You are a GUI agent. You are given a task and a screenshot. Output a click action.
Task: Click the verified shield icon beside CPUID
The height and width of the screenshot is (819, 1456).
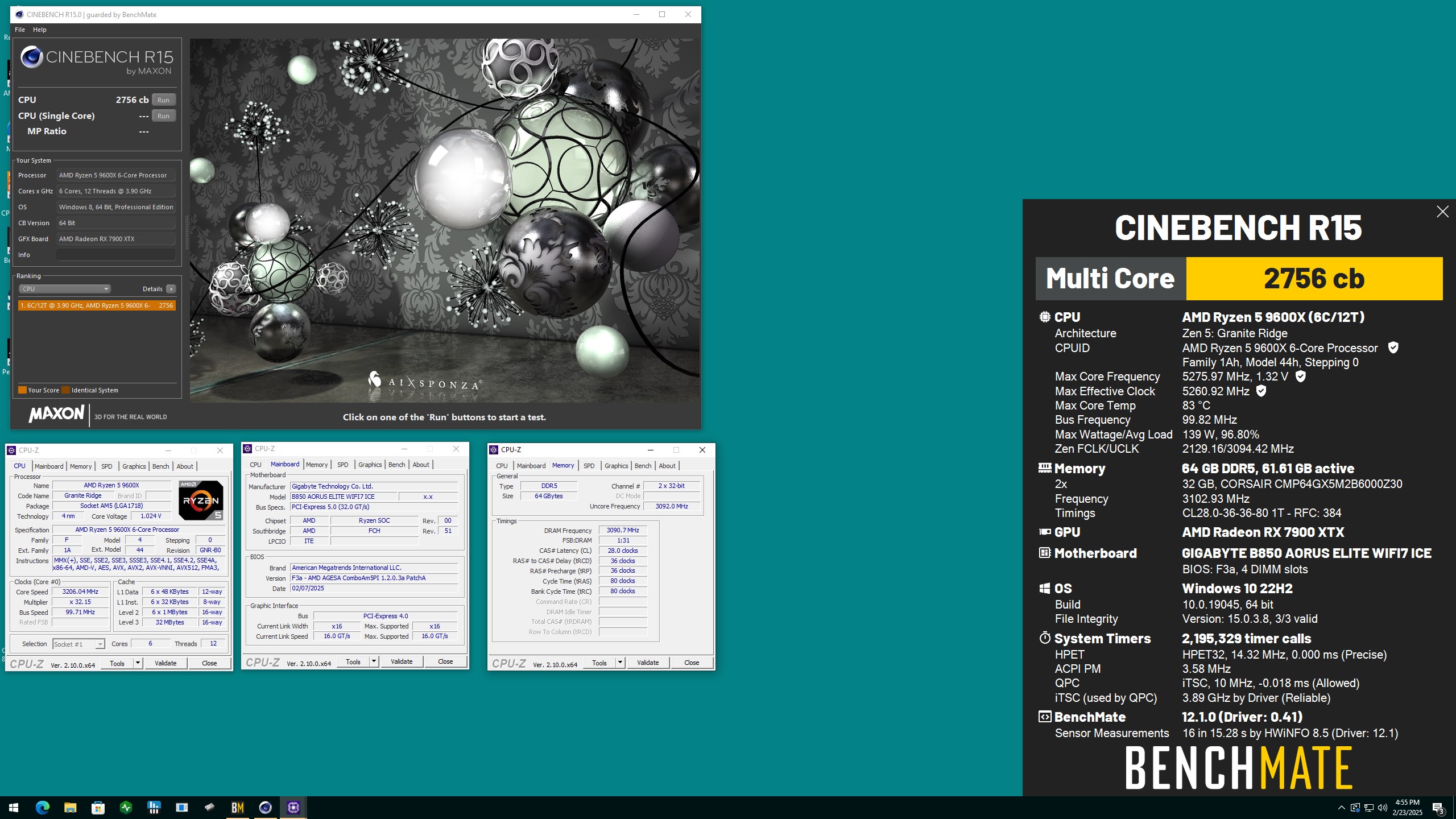point(1393,348)
